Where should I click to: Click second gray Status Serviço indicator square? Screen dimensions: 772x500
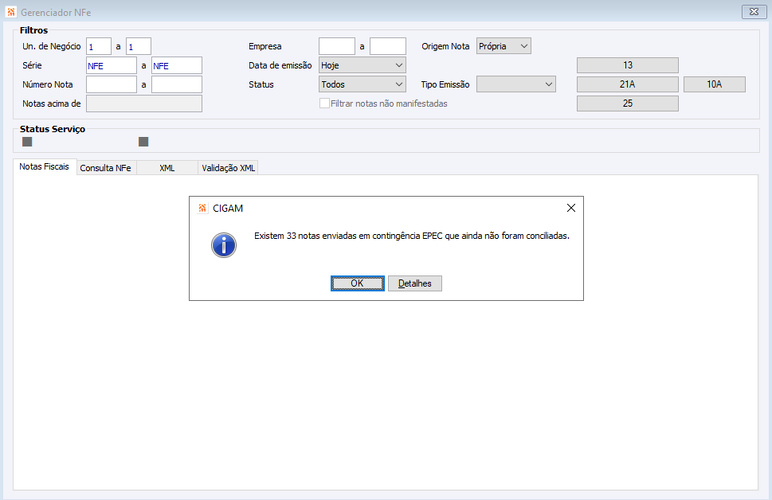(x=143, y=142)
